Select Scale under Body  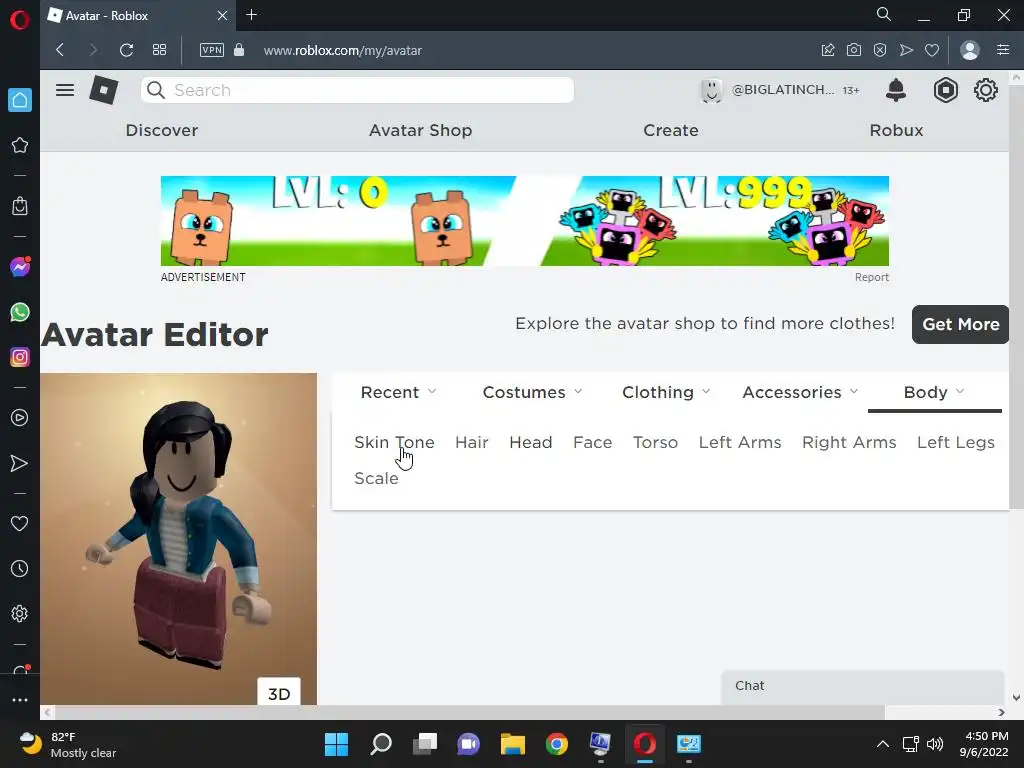tap(376, 478)
